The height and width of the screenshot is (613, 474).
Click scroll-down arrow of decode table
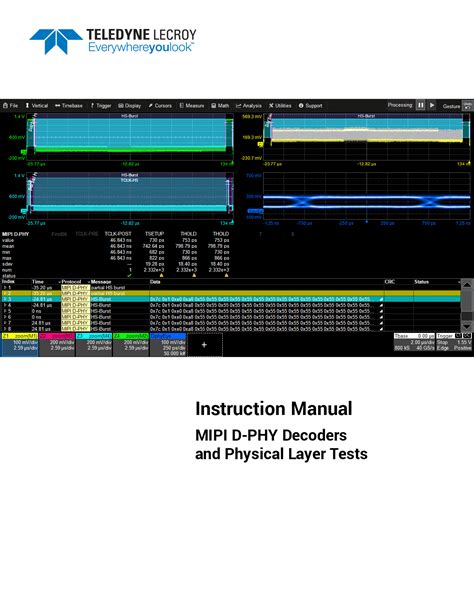click(x=467, y=326)
